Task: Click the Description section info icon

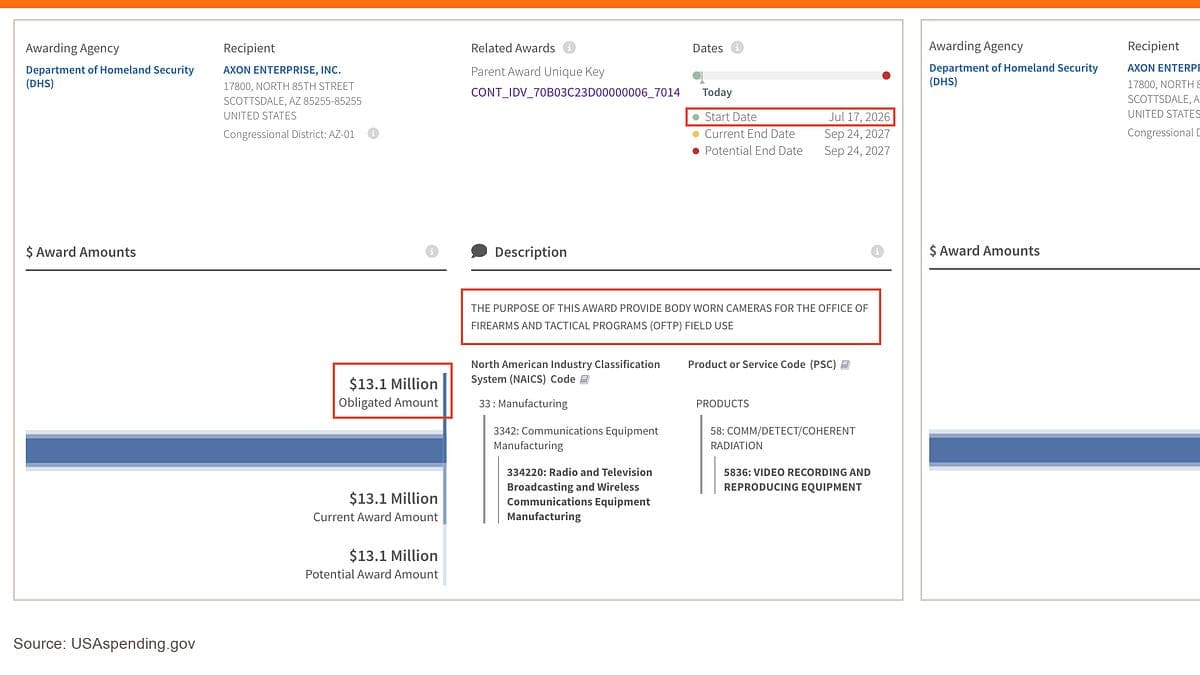Action: pyautogui.click(x=877, y=252)
